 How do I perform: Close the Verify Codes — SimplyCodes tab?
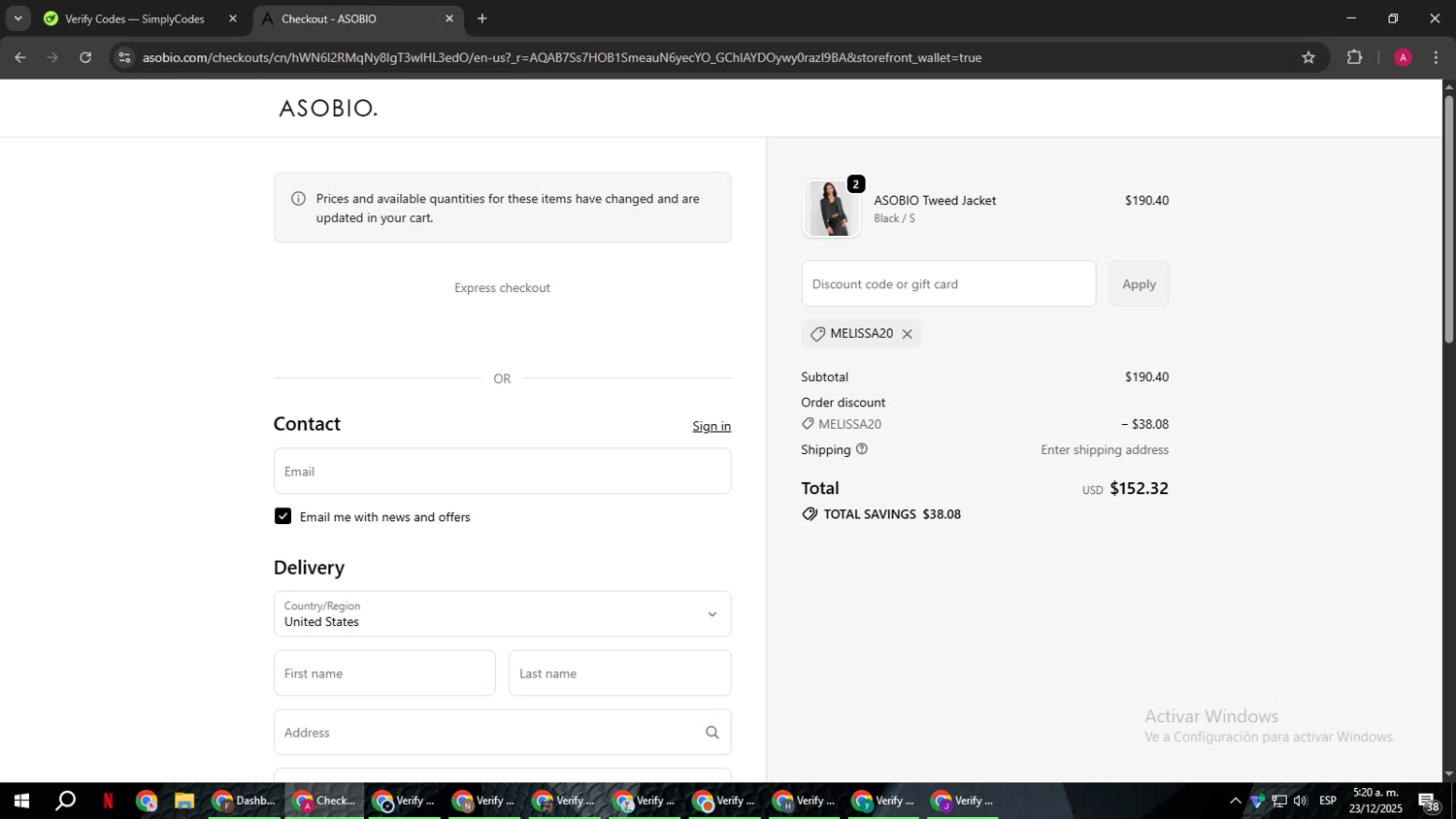pyautogui.click(x=233, y=18)
